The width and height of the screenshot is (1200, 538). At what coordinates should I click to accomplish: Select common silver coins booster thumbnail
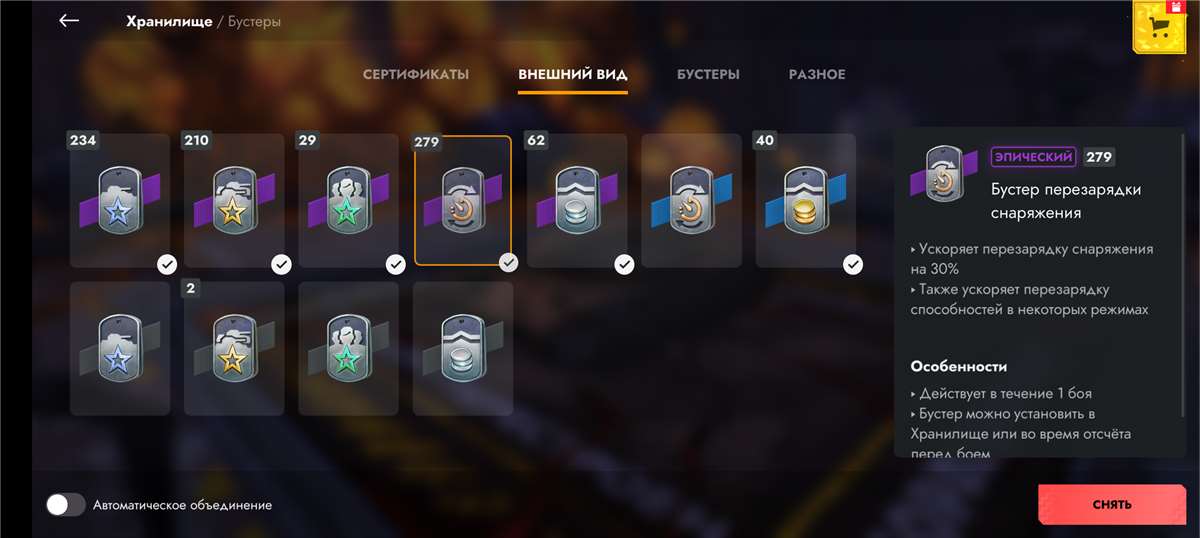[463, 348]
